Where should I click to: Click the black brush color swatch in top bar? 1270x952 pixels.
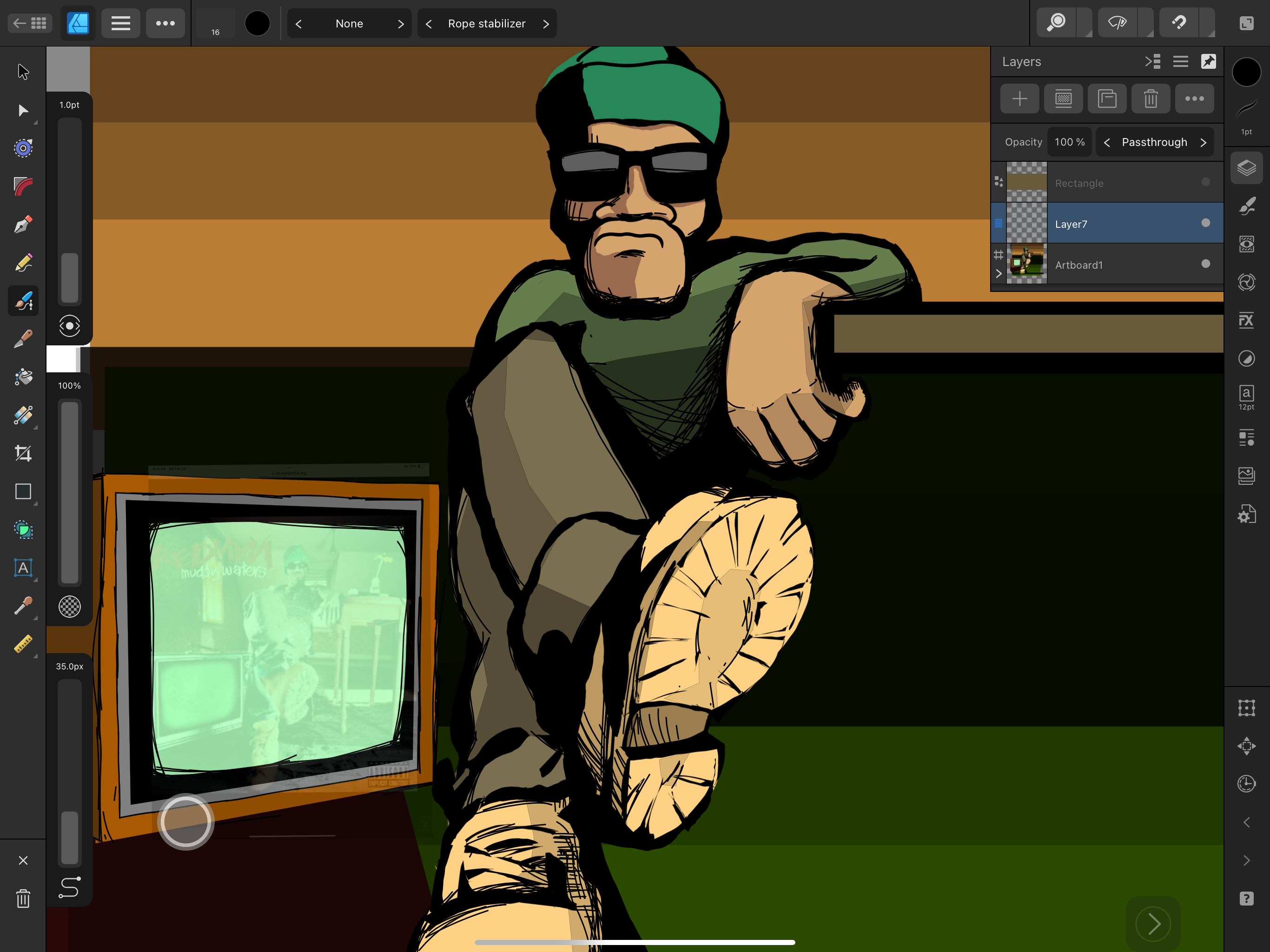tap(257, 24)
